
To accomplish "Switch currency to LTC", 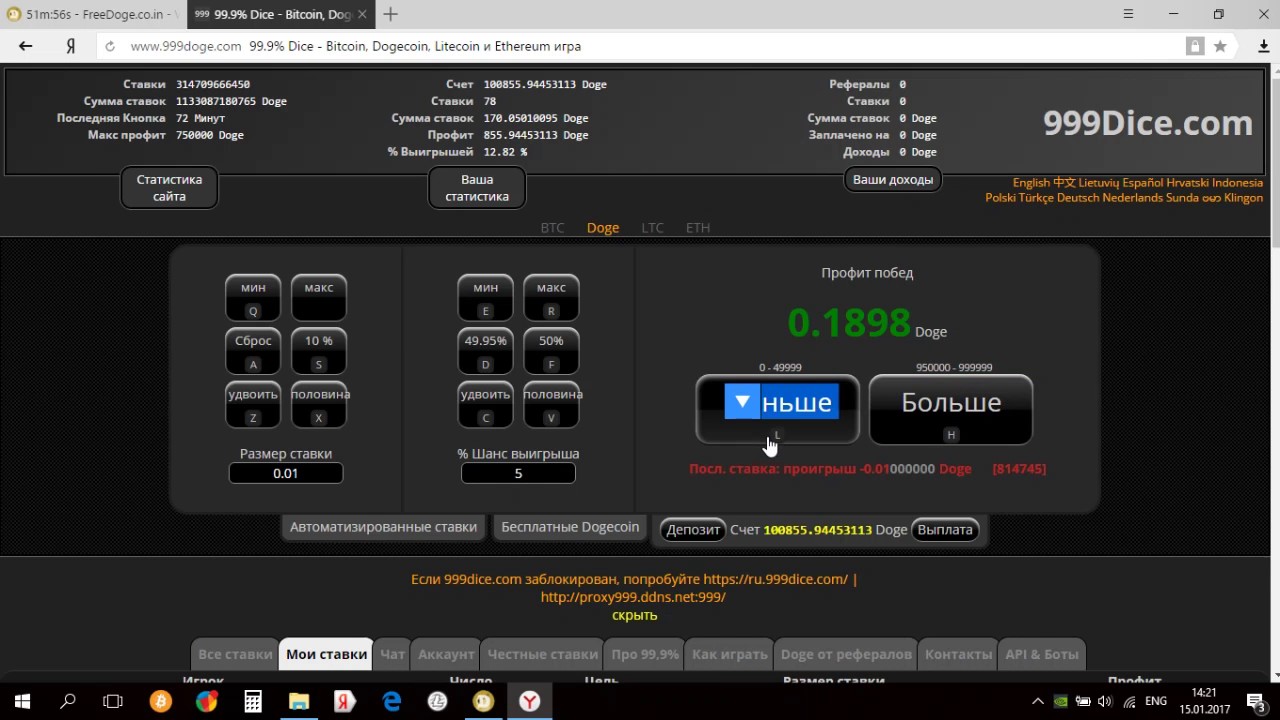I will (x=652, y=228).
